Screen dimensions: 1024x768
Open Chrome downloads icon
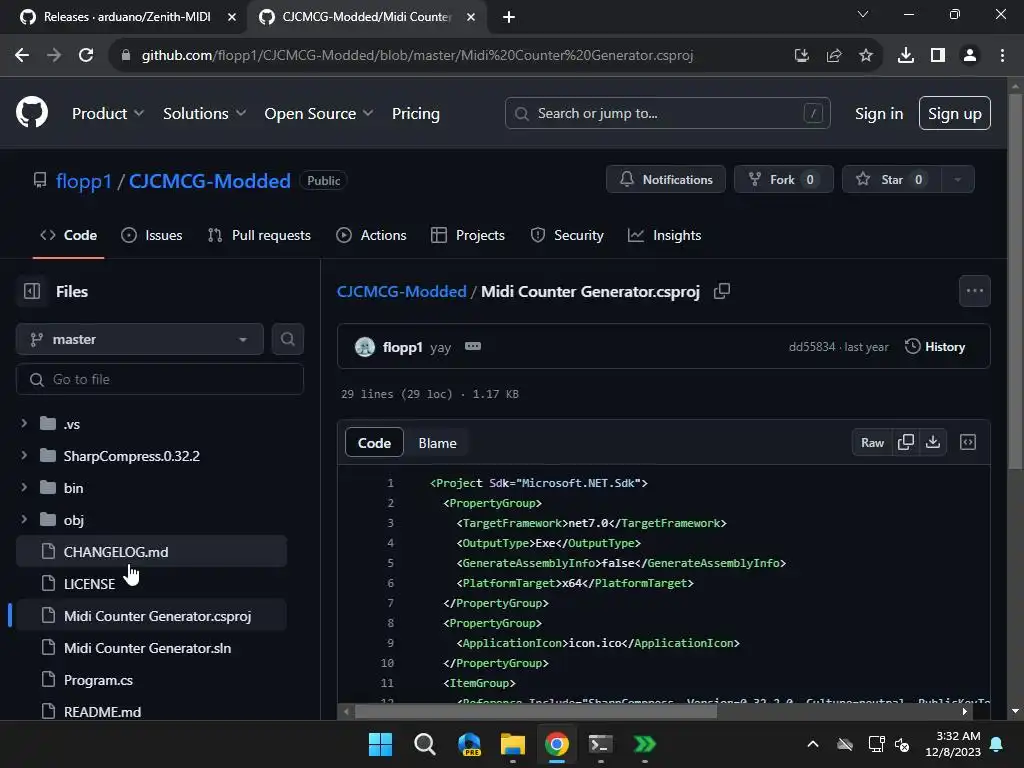pyautogui.click(x=906, y=55)
